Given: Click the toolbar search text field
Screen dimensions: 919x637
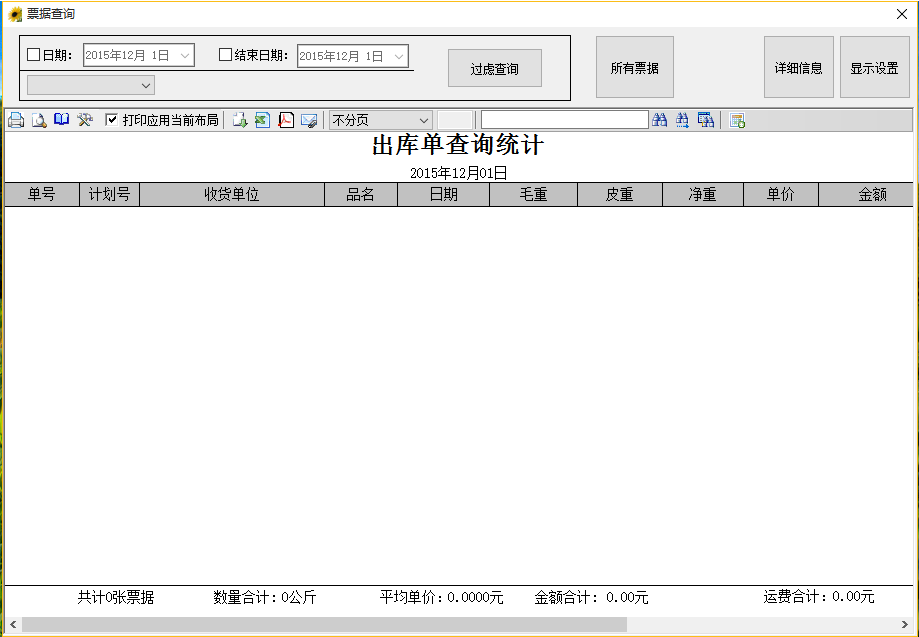Looking at the screenshot, I should [564, 120].
